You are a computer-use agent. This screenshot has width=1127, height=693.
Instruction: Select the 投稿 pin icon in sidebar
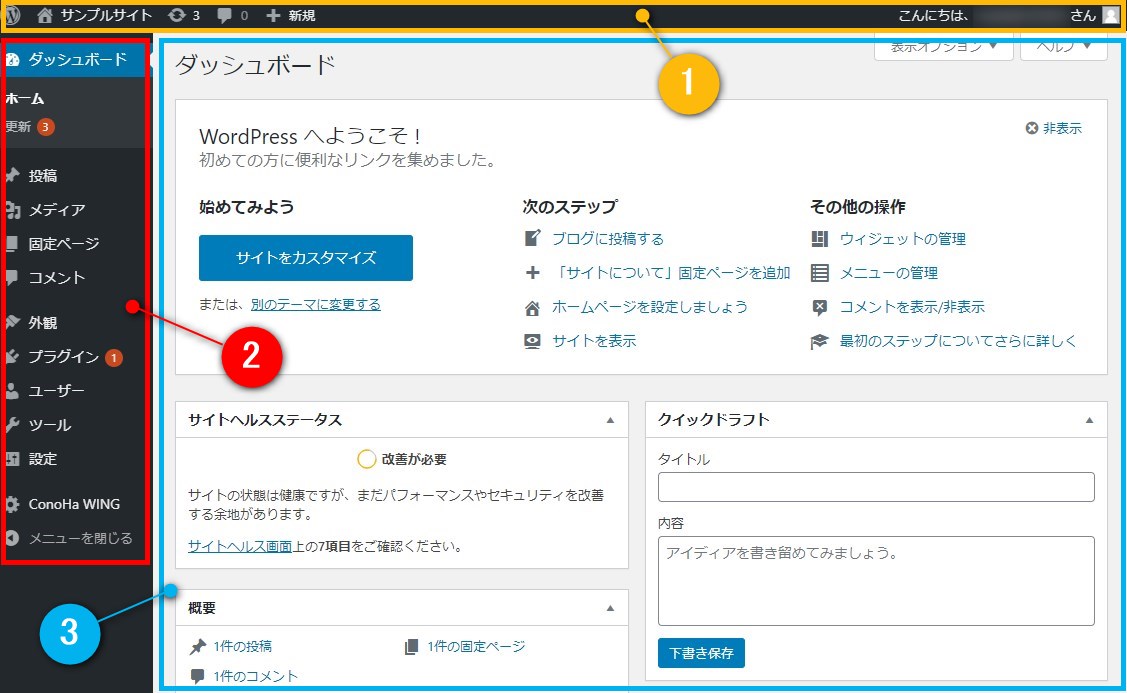point(12,175)
